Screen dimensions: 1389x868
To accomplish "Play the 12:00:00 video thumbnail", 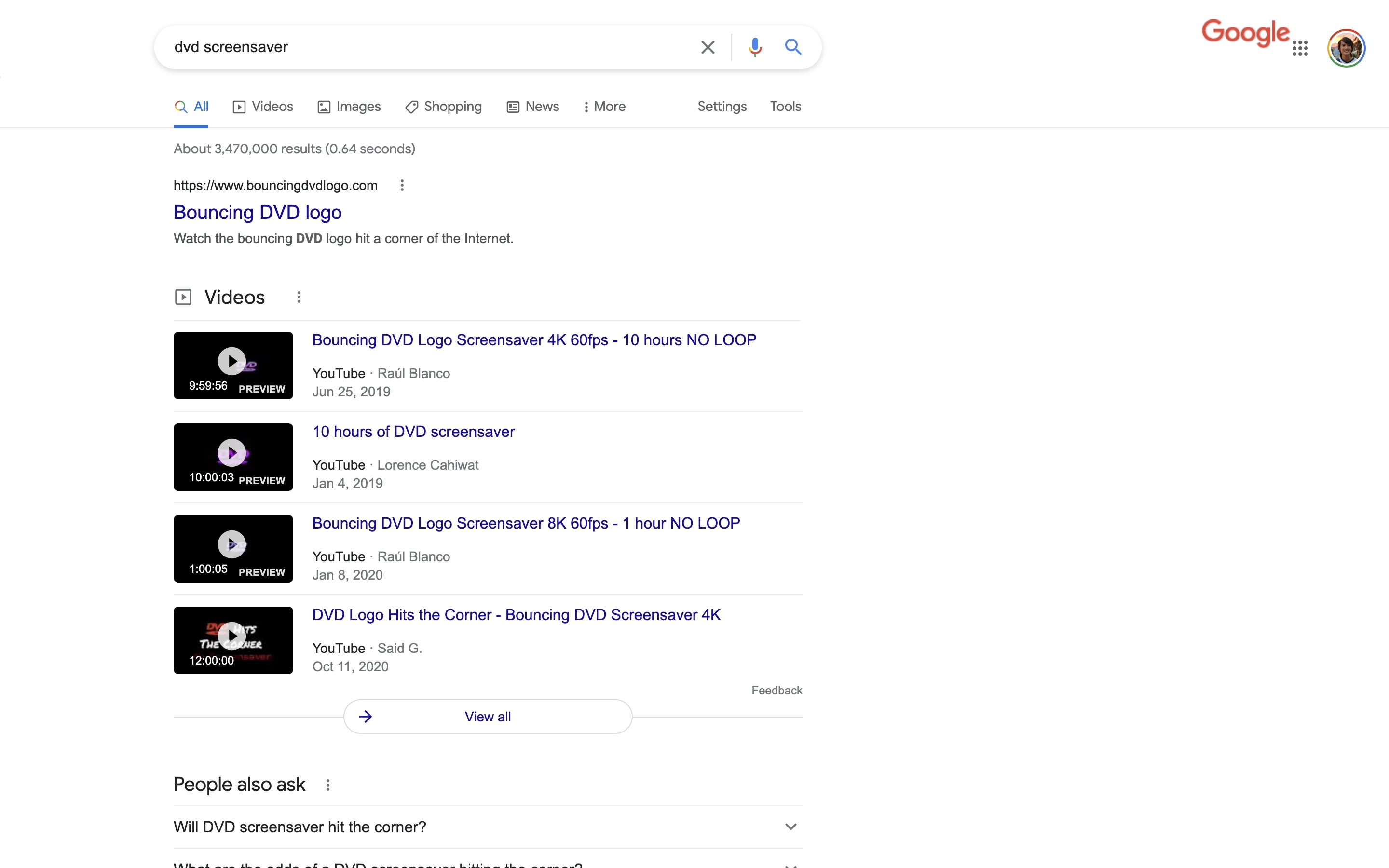I will pos(233,640).
